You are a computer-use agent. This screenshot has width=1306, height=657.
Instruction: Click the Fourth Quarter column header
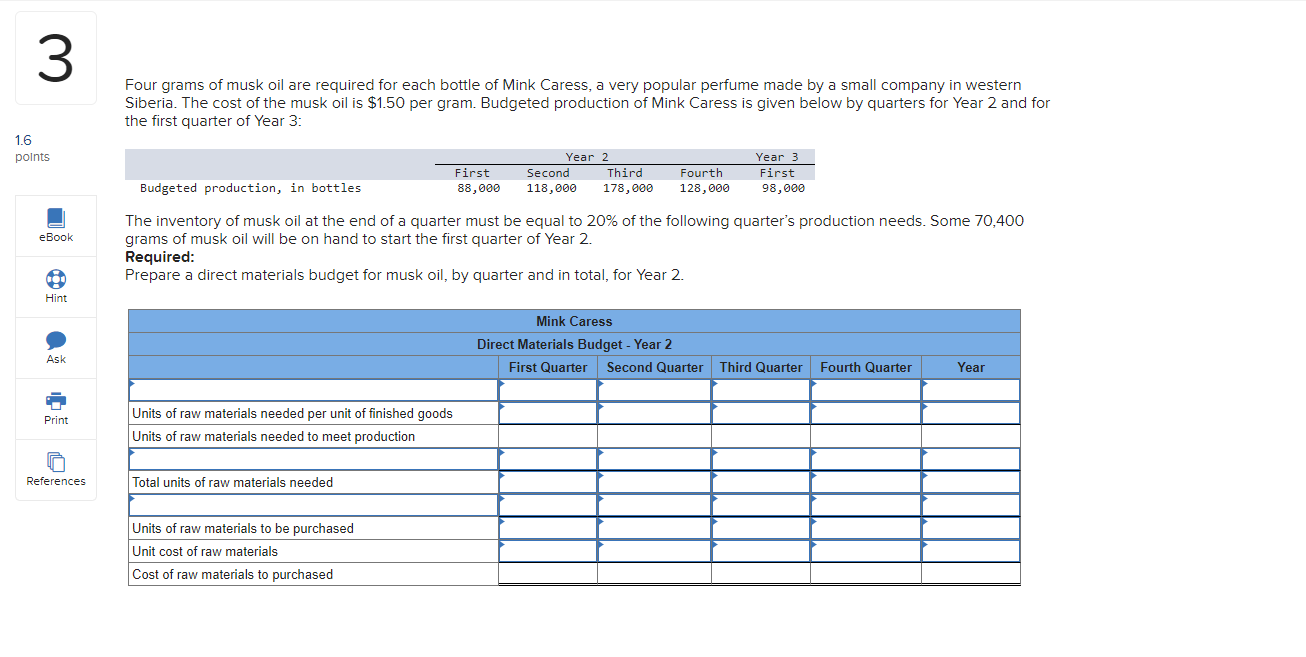click(x=866, y=367)
